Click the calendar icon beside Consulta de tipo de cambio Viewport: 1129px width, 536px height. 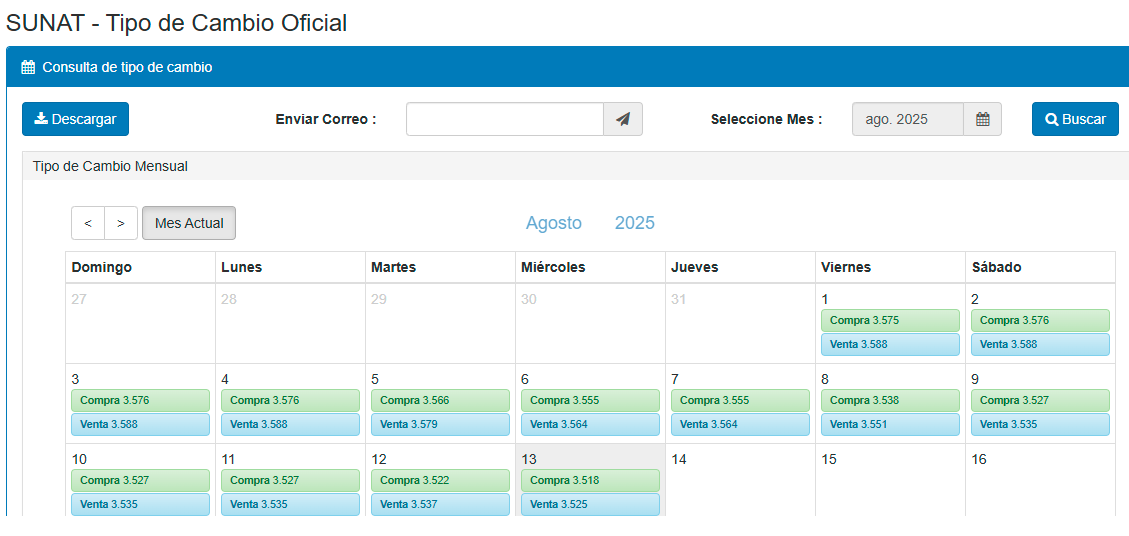pos(28,68)
